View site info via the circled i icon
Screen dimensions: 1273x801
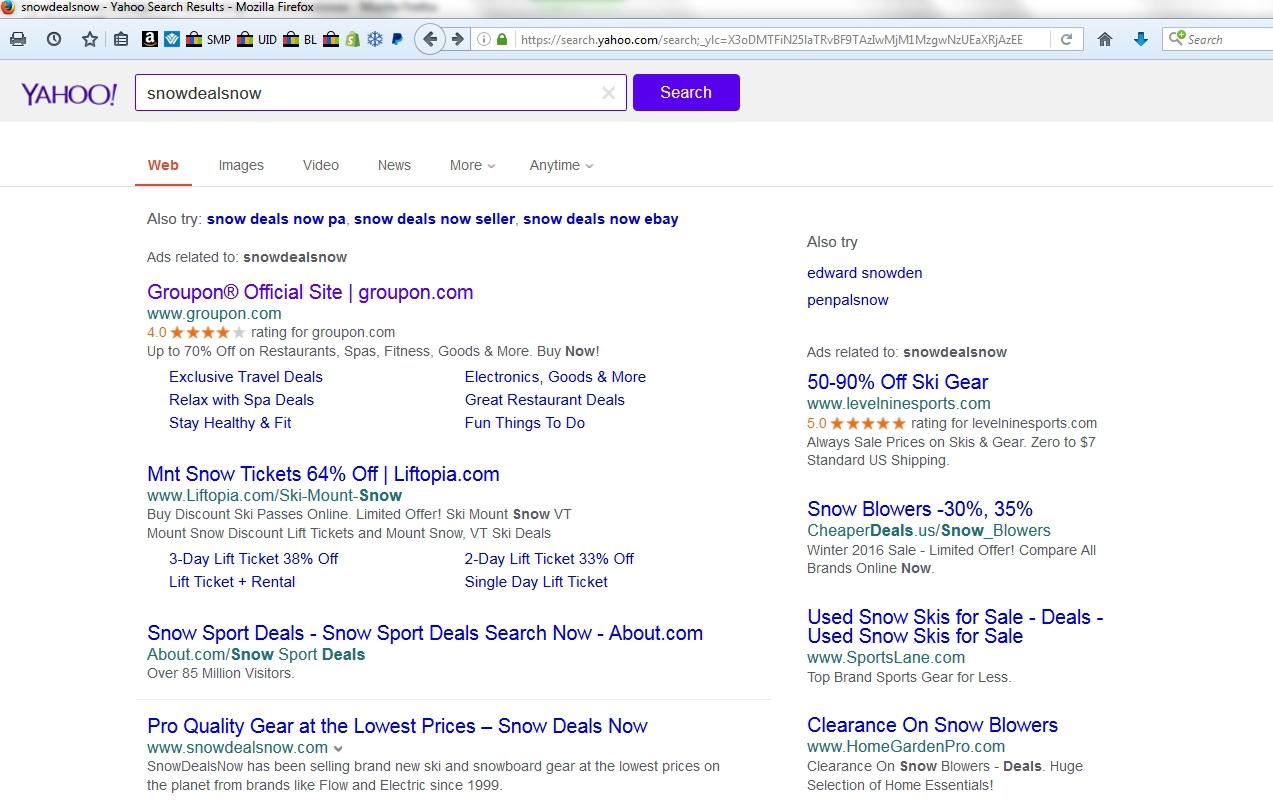click(x=484, y=40)
